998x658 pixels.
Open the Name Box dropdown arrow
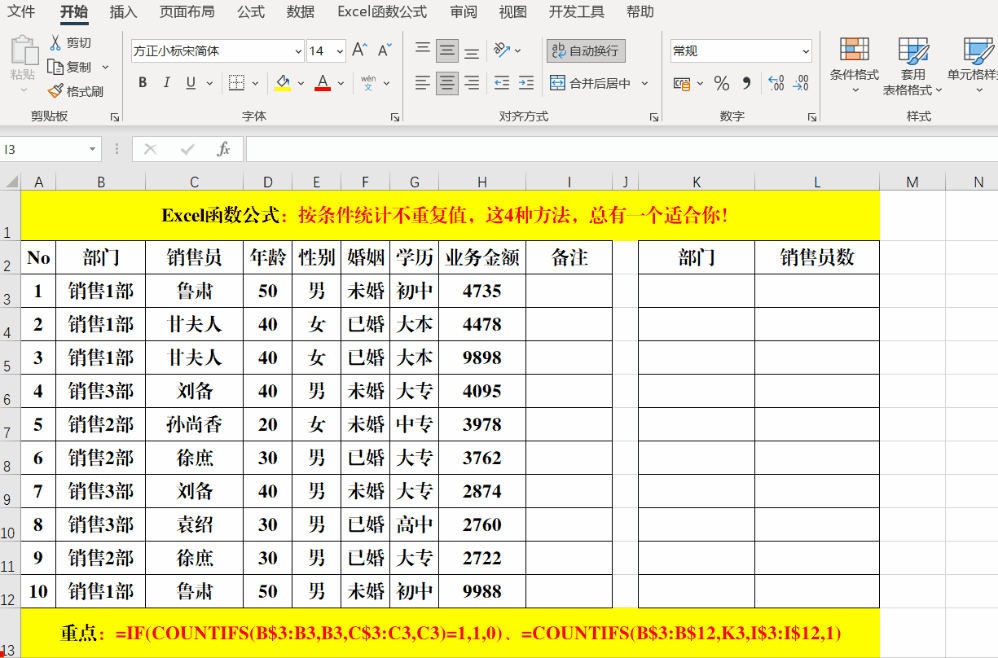pos(92,150)
